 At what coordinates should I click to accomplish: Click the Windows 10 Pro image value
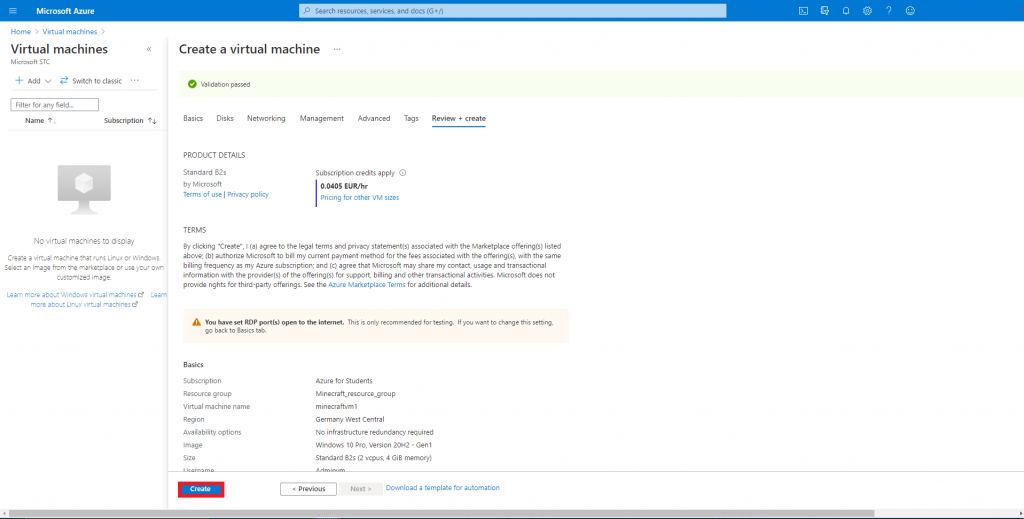[x=374, y=445]
